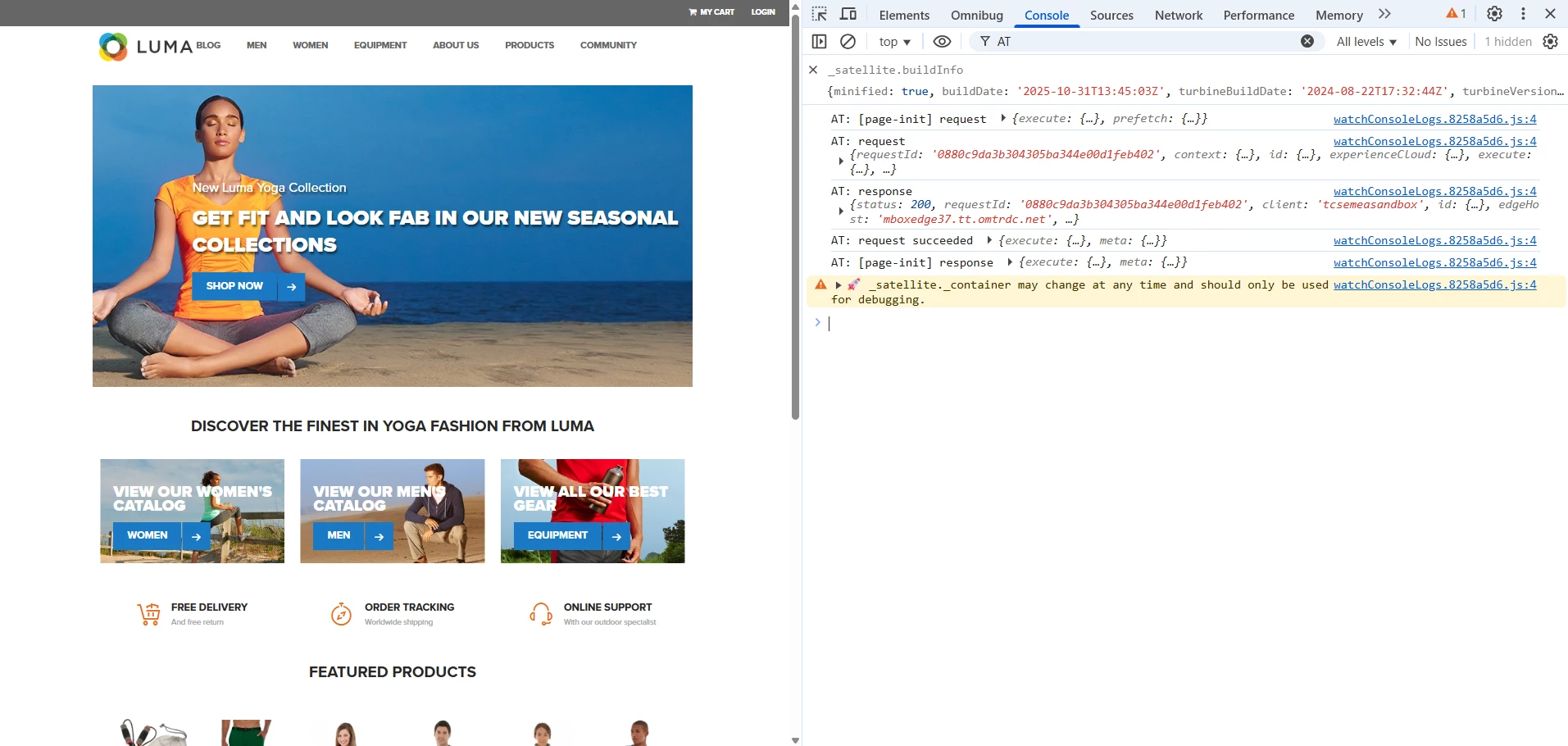The image size is (1568, 746).
Task: Open the Network tab
Action: click(x=1179, y=15)
